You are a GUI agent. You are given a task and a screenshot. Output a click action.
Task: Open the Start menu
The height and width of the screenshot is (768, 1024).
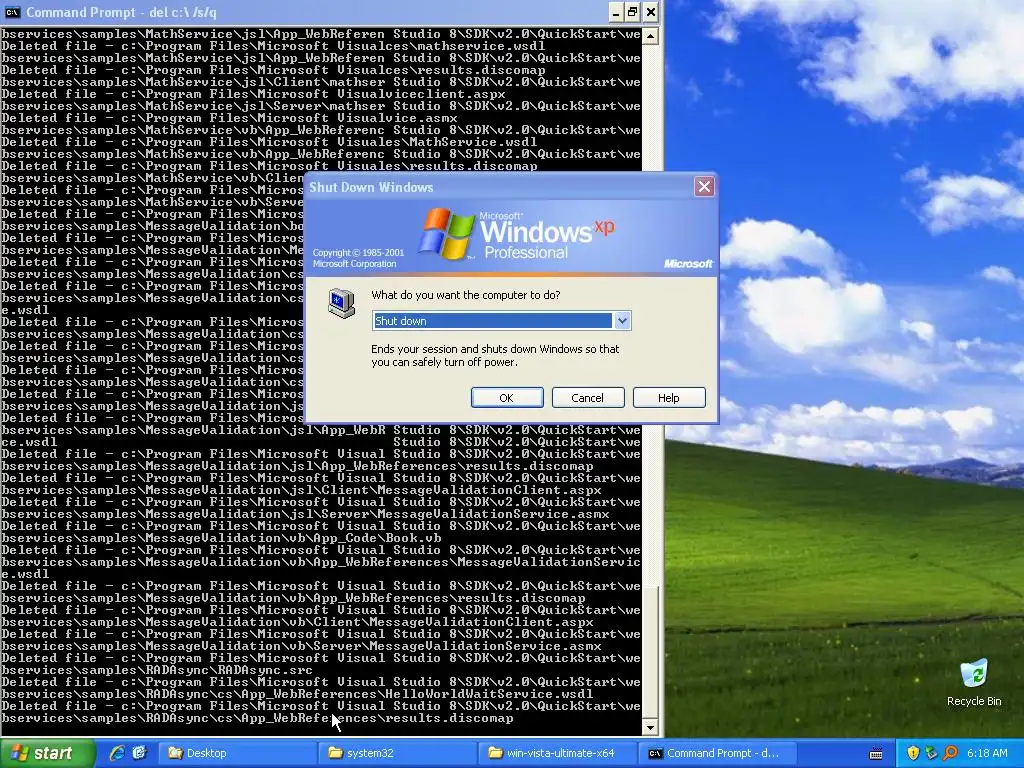tap(46, 753)
